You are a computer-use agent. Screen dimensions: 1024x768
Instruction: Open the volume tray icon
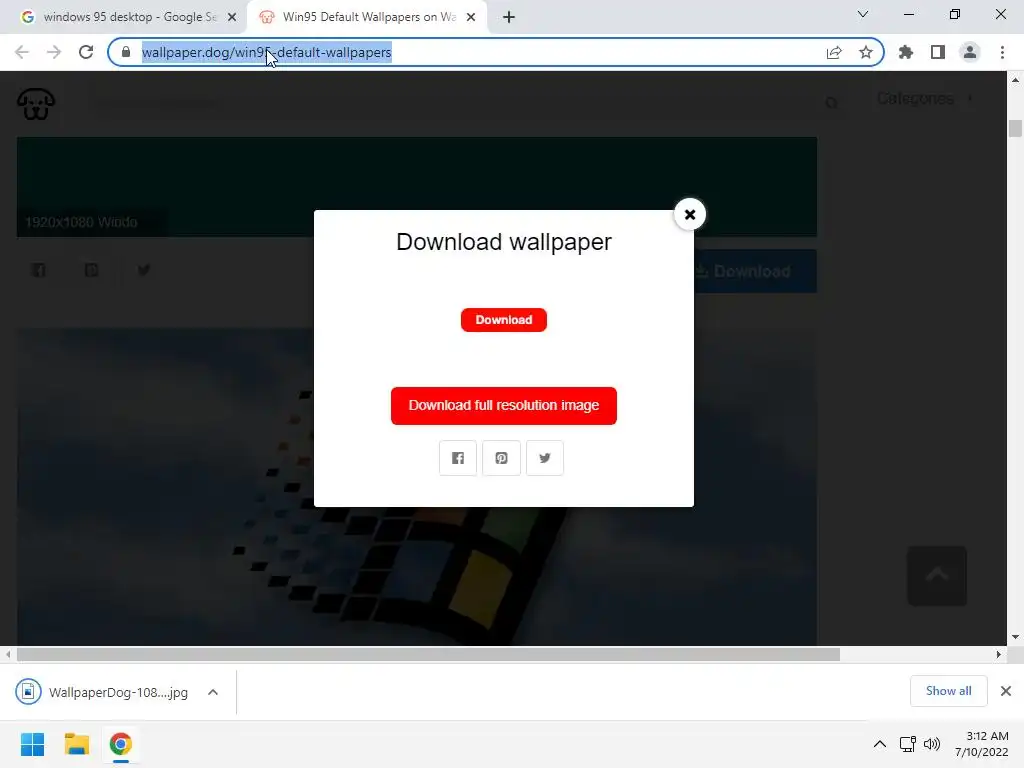click(x=932, y=744)
